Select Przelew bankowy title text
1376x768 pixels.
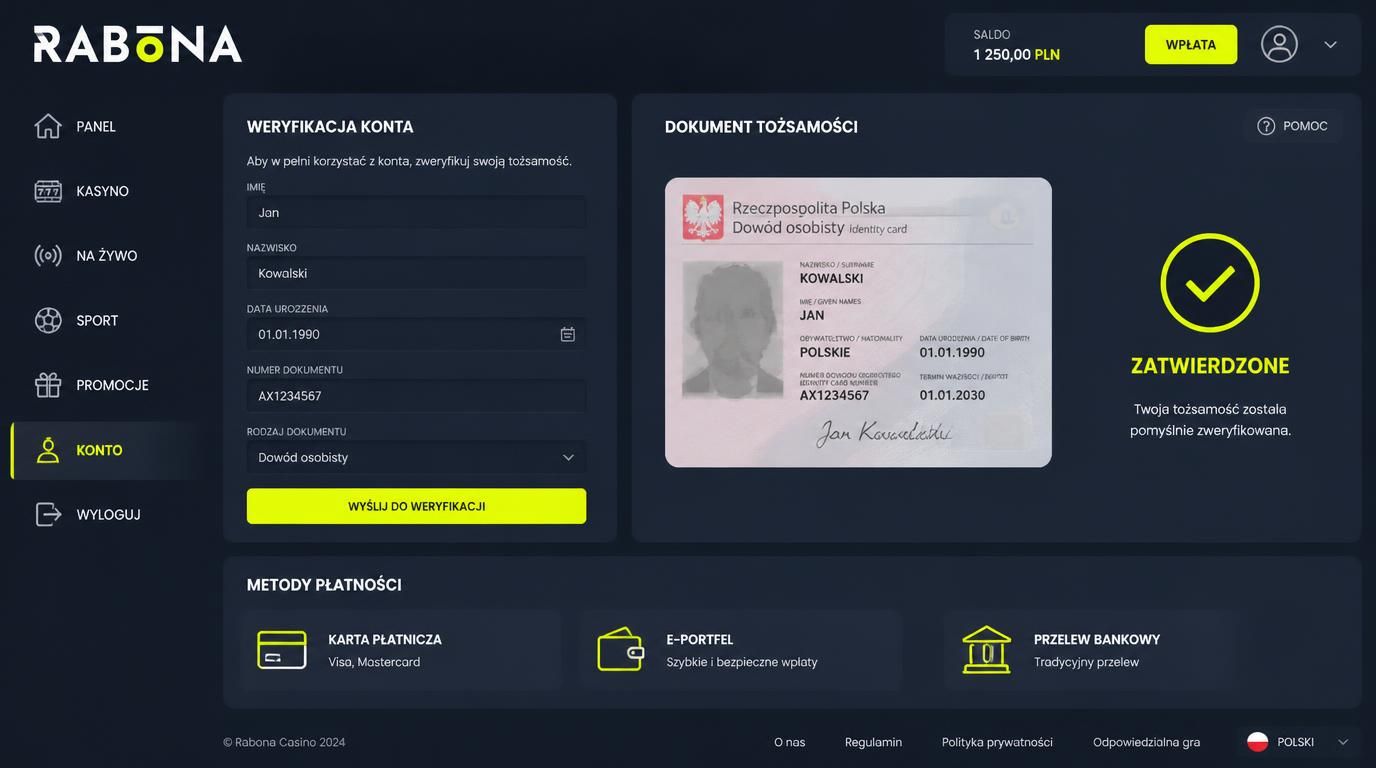(1097, 639)
